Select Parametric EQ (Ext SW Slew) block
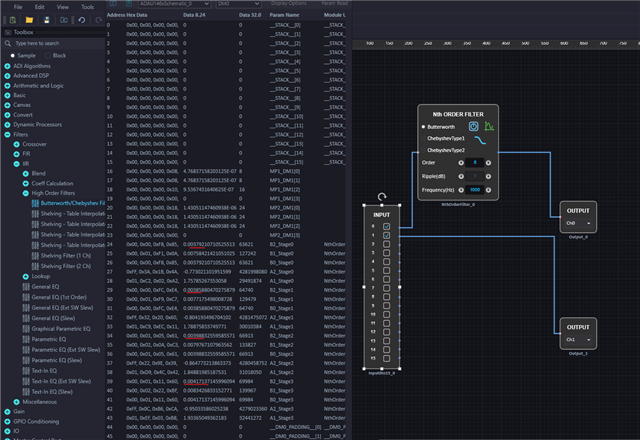This screenshot has height=440, width=640. point(61,350)
